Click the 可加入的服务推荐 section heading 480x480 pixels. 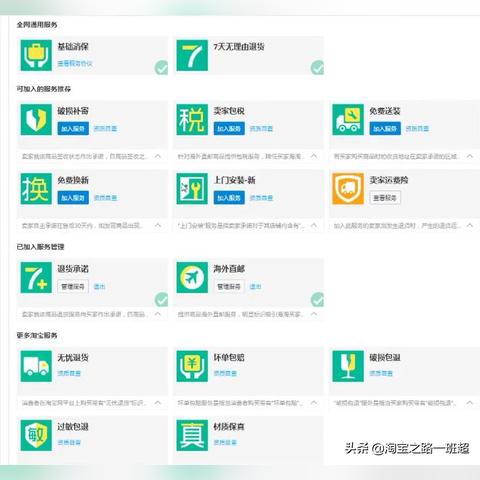(44, 89)
